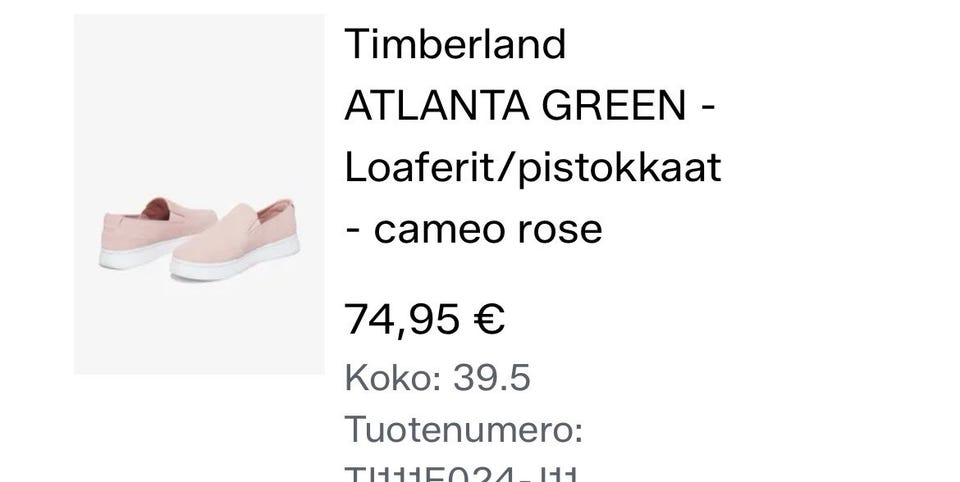The image size is (960, 482).
Task: Select the 74,95 price amount
Action: coord(402,320)
